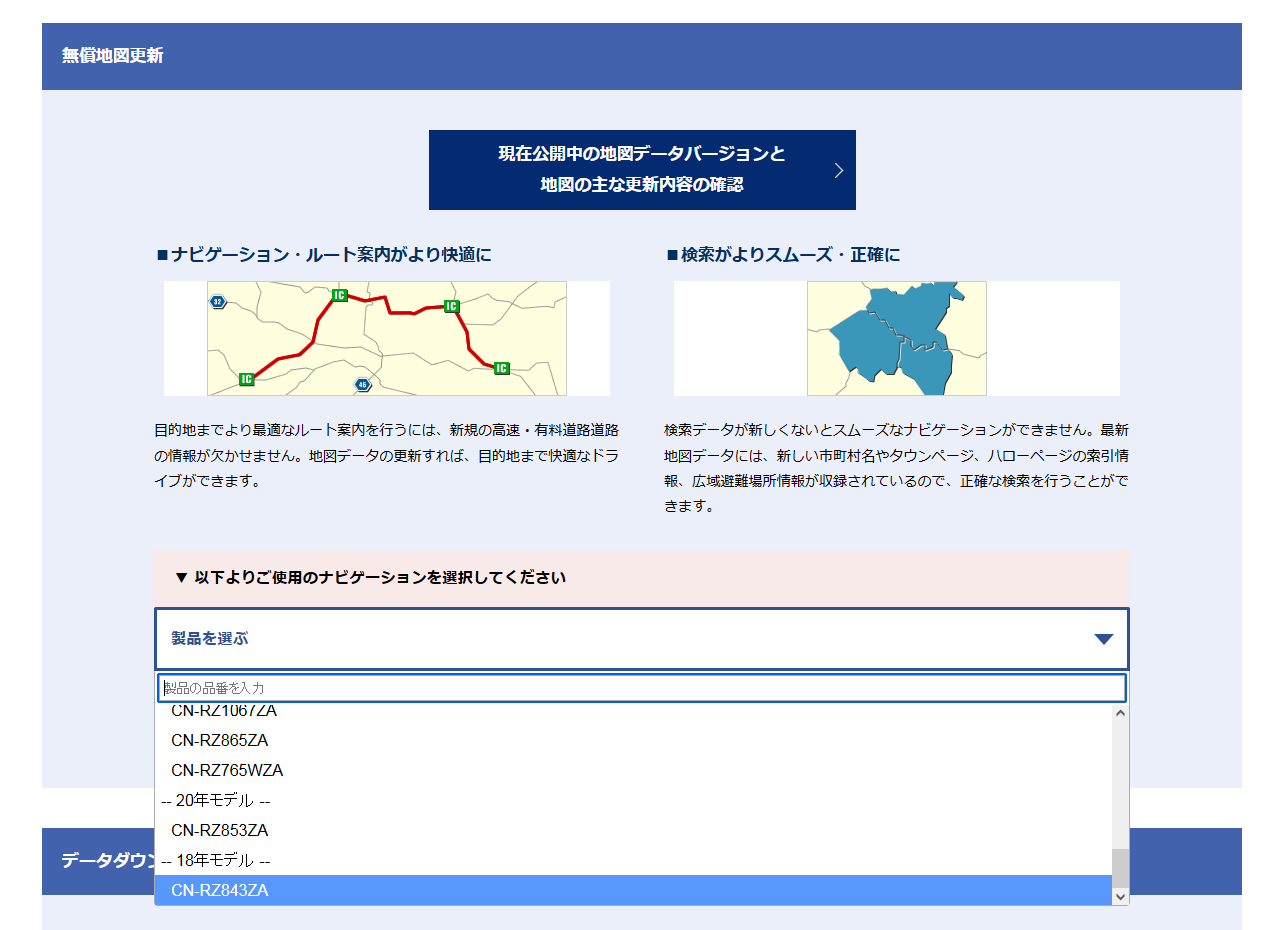Click the 検索がよりスムーズ・正確に heading

[x=783, y=255]
